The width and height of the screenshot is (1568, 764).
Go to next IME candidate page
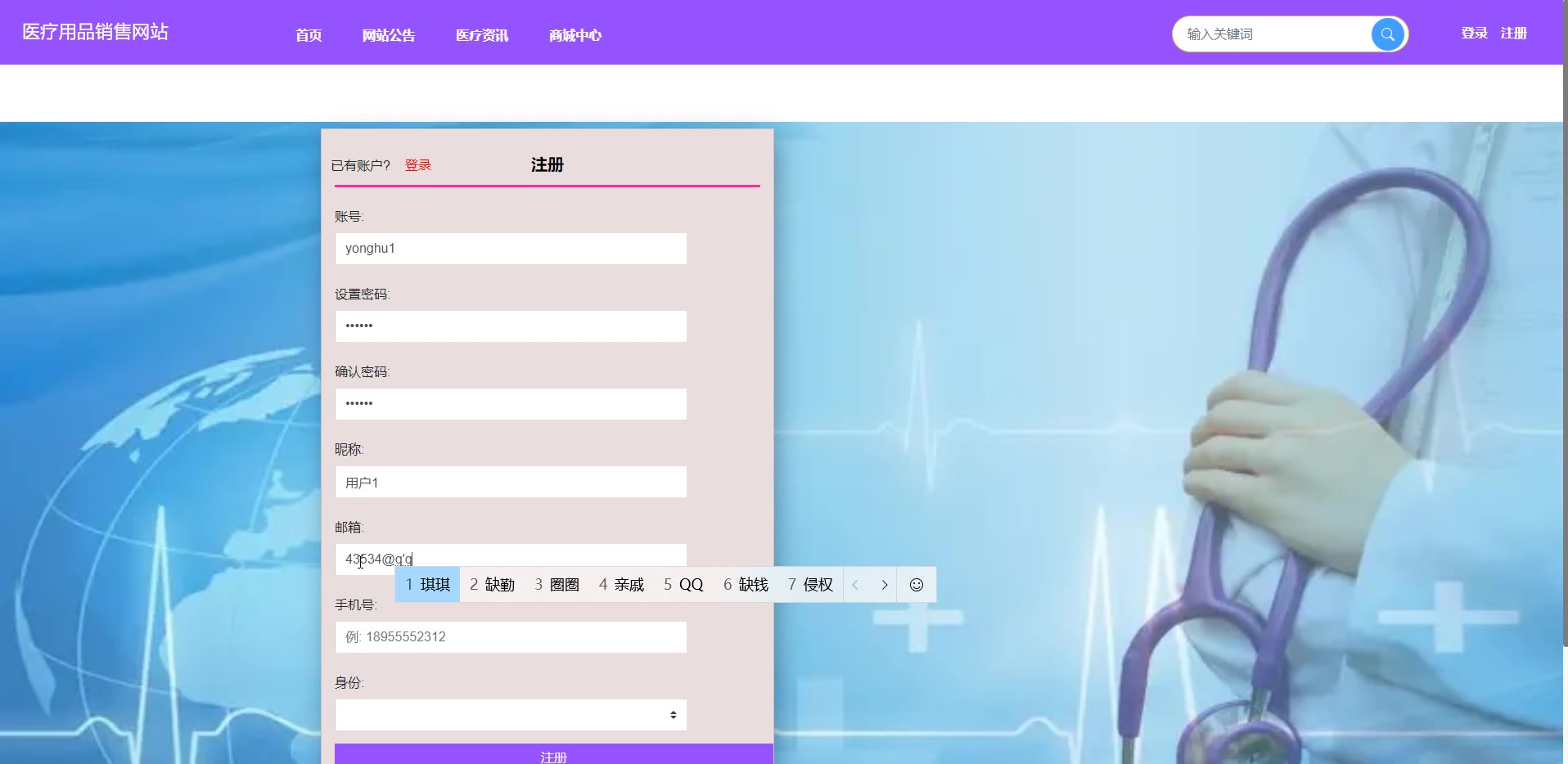[884, 585]
